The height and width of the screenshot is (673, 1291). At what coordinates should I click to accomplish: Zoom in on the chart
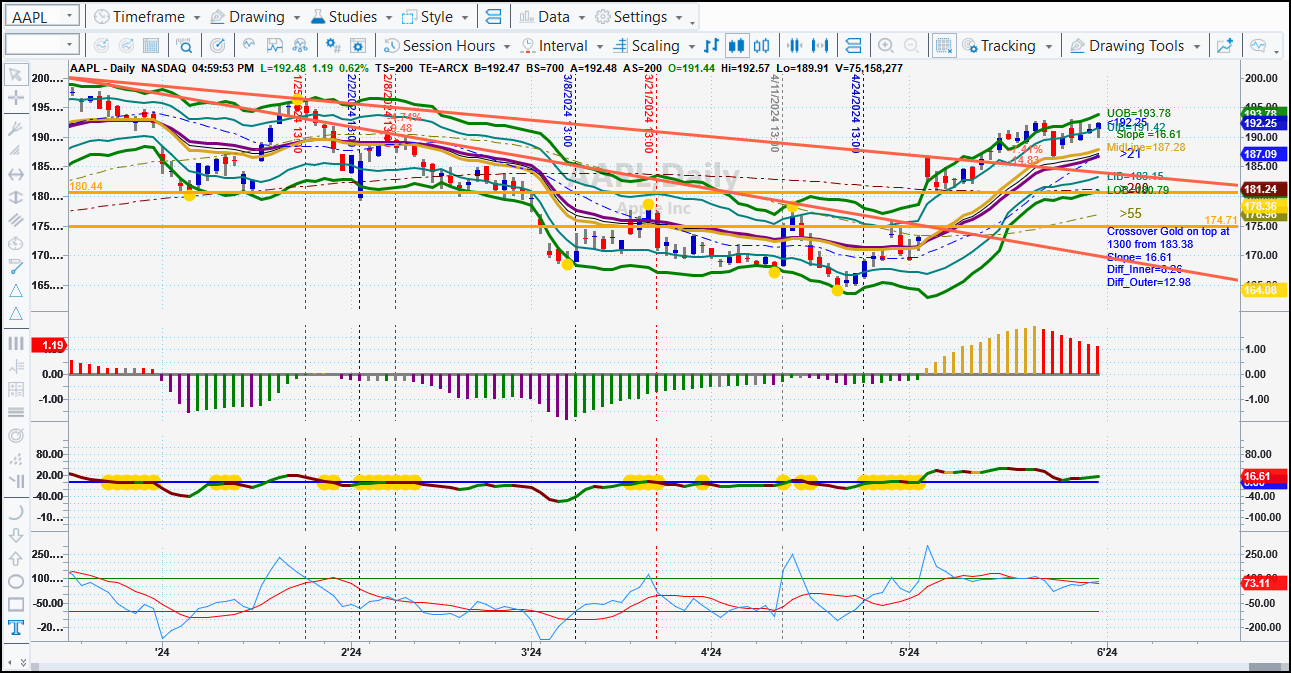[x=885, y=45]
